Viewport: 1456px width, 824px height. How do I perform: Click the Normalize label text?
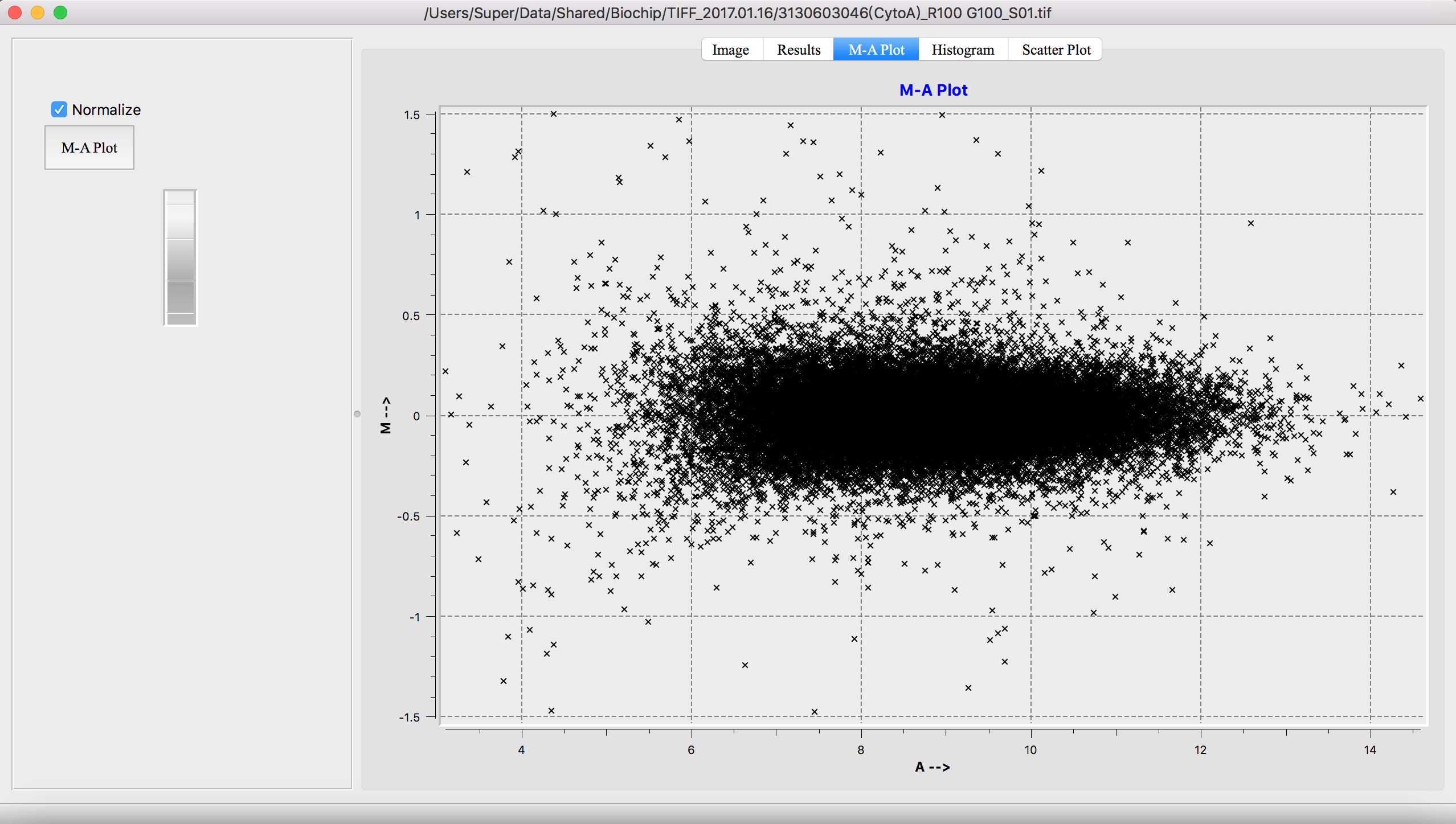point(107,110)
